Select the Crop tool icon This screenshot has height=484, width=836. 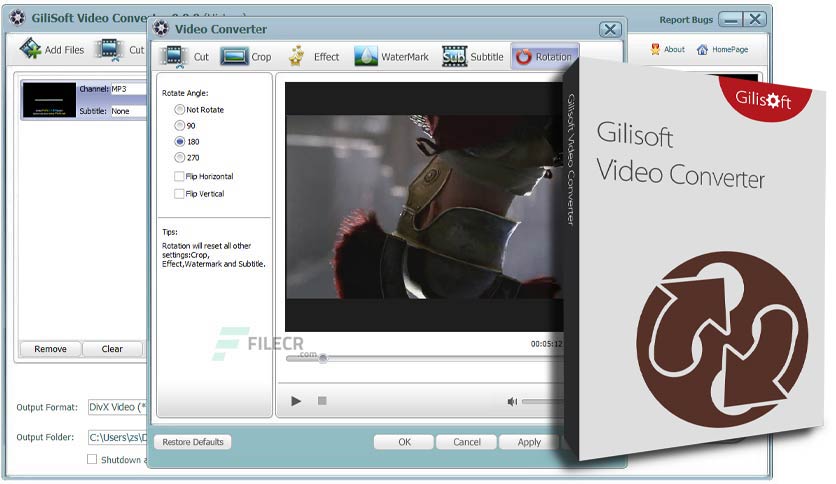pyautogui.click(x=235, y=57)
